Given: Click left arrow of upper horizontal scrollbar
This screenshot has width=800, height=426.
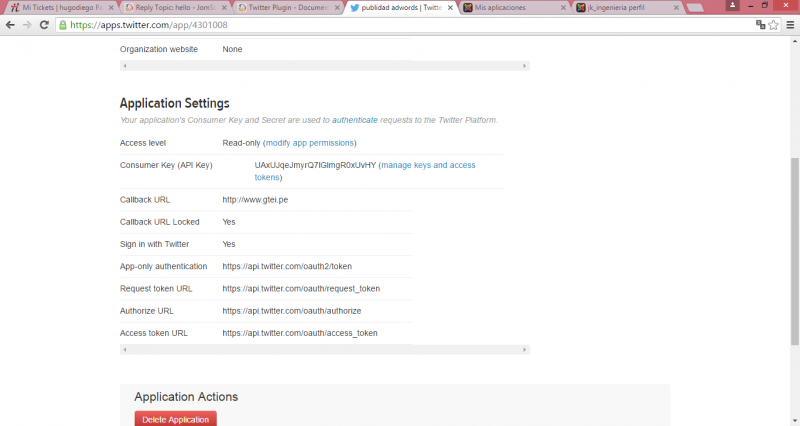Looking at the screenshot, I should pyautogui.click(x=124, y=66).
